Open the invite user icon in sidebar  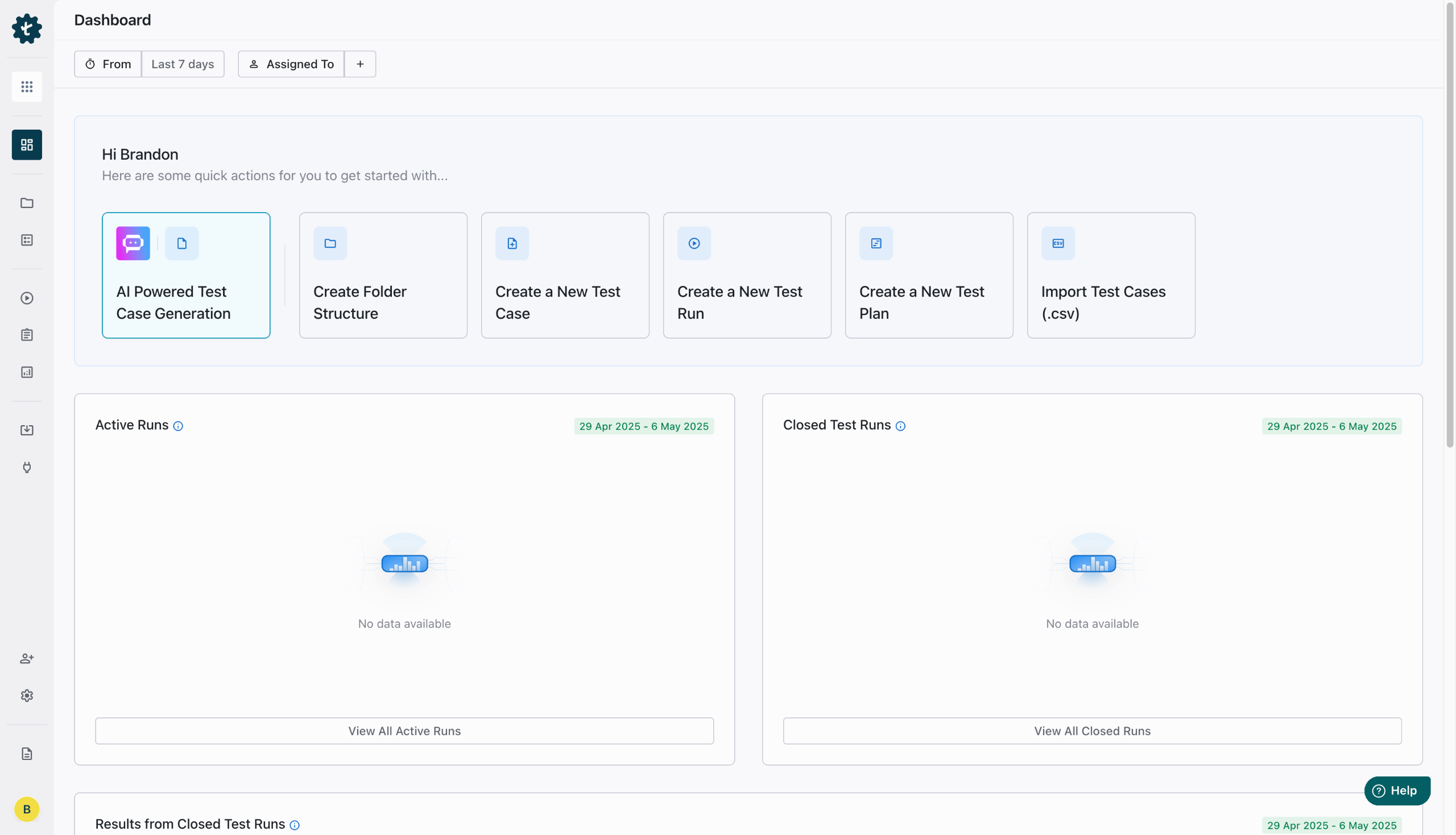[27, 658]
